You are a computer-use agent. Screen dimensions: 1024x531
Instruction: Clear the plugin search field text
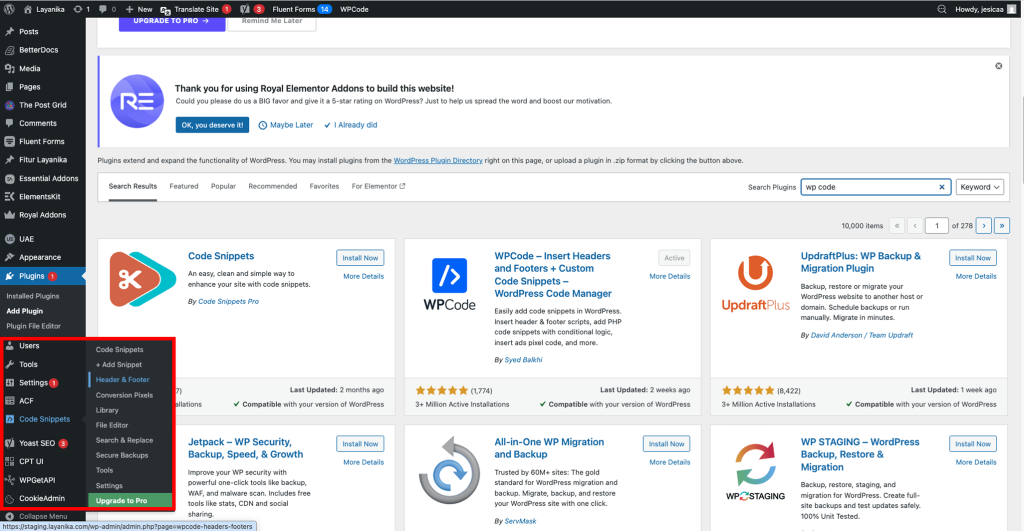point(941,187)
